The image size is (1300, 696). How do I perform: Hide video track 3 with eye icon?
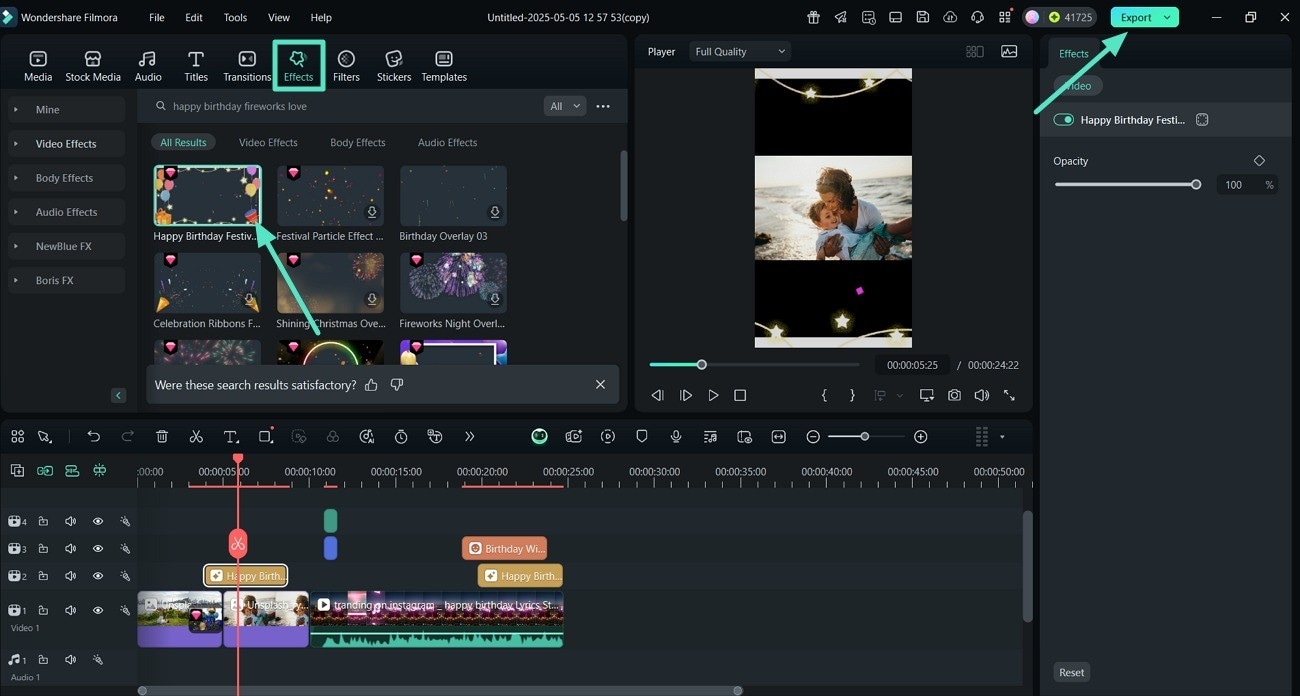click(98, 548)
